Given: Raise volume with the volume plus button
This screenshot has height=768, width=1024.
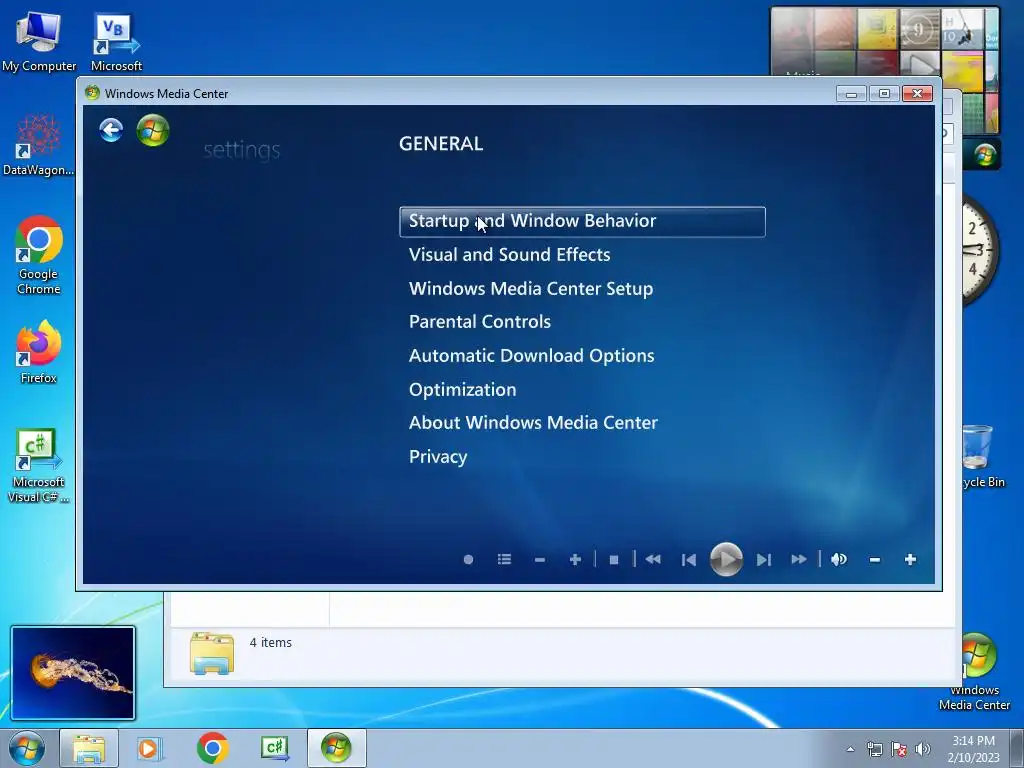Looking at the screenshot, I should [x=910, y=560].
